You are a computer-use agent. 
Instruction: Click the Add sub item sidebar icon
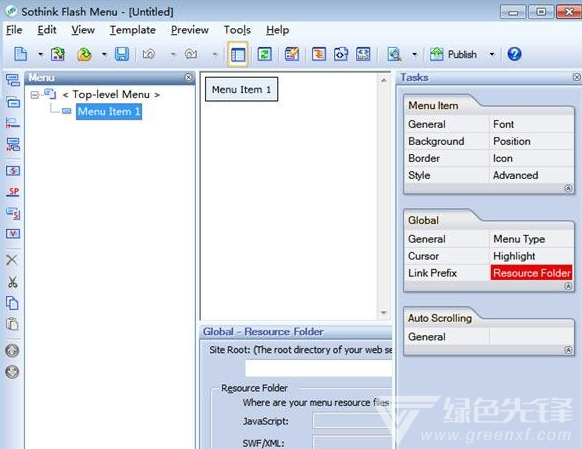pyautogui.click(x=13, y=102)
